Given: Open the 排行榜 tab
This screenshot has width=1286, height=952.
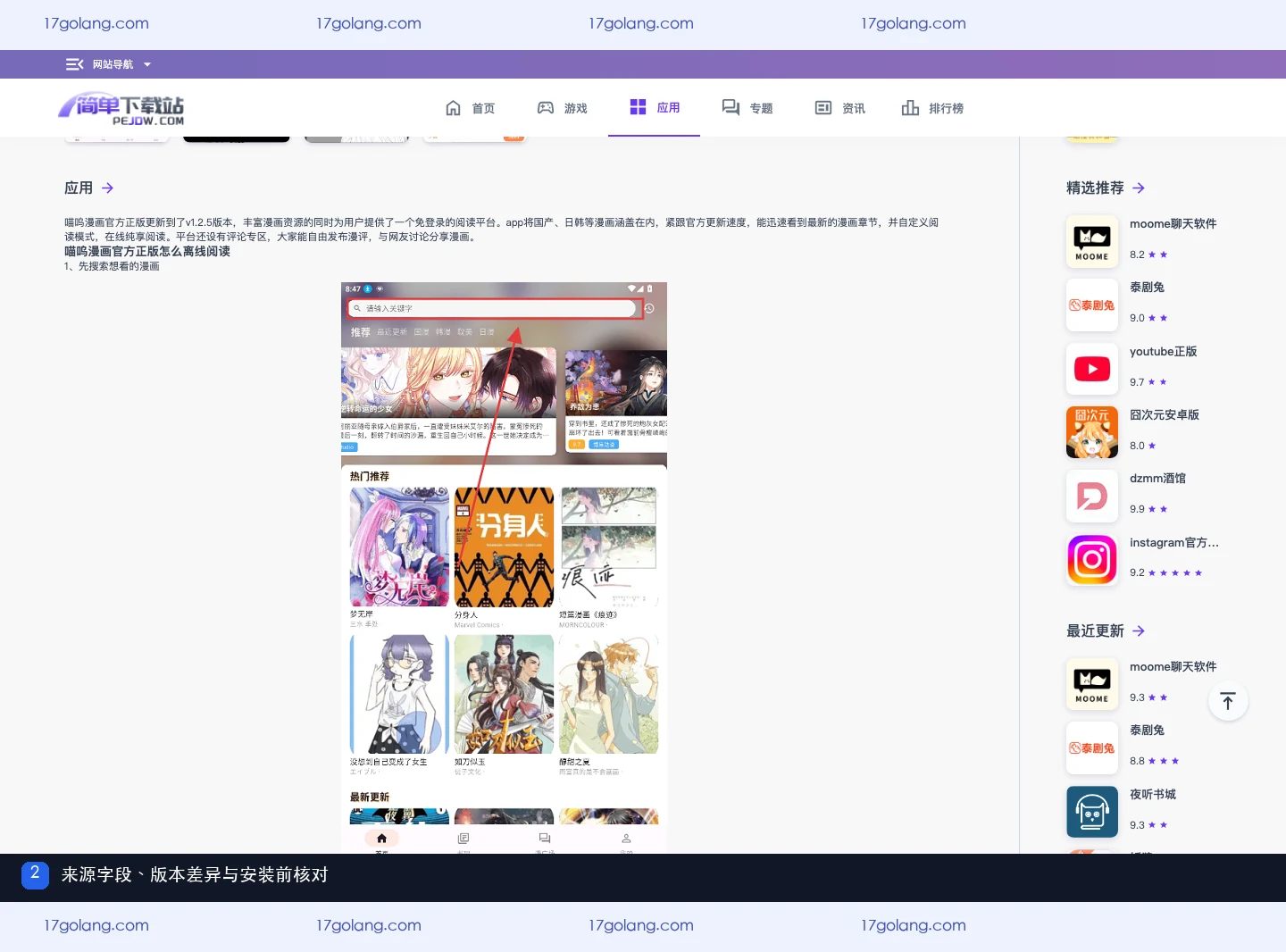Looking at the screenshot, I should tap(947, 108).
